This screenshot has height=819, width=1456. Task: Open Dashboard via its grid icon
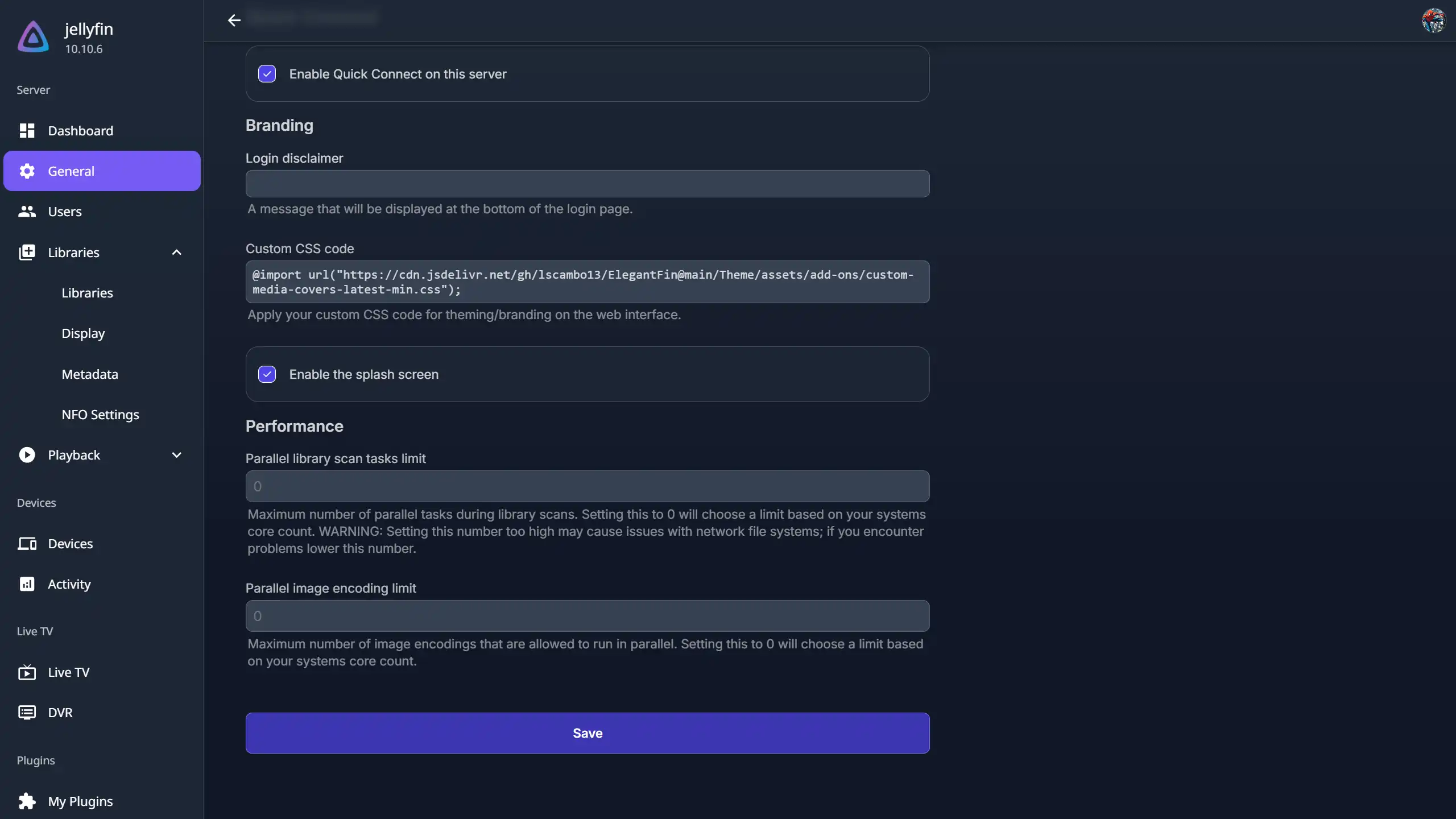tap(27, 131)
